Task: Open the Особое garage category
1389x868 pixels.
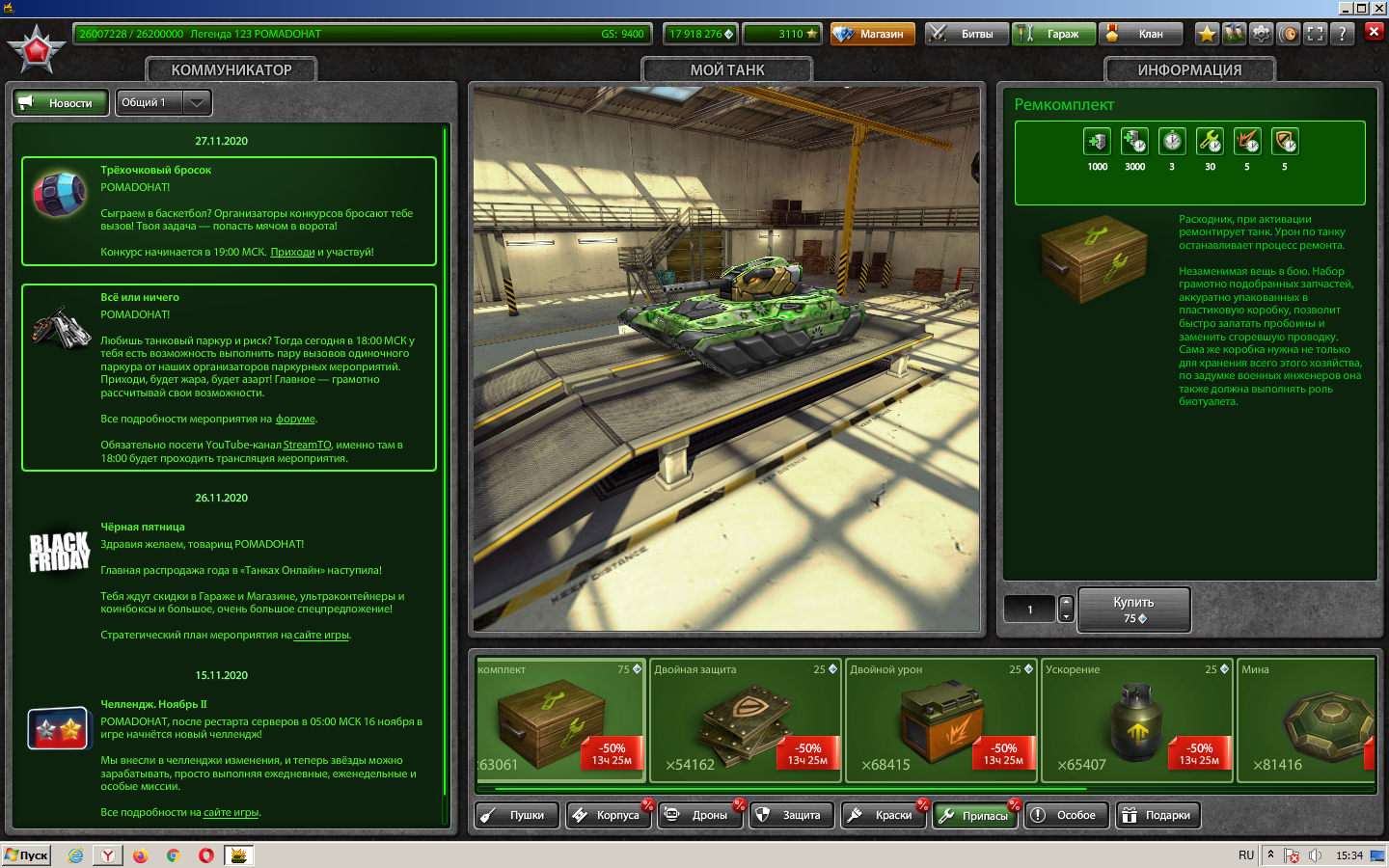Action: point(1066,815)
